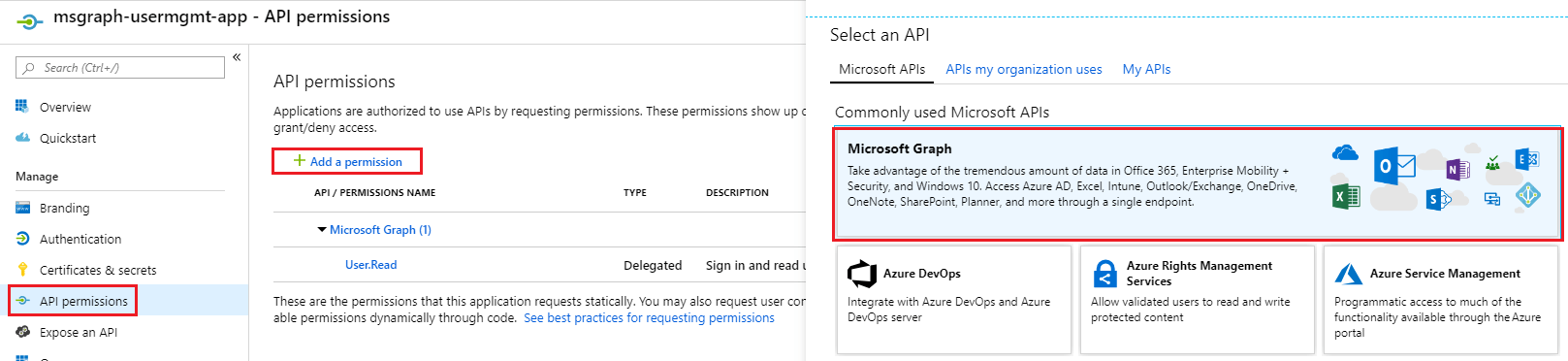This screenshot has width=1568, height=361.
Task: Click the plus icon beside Add a permission
Action: click(300, 161)
